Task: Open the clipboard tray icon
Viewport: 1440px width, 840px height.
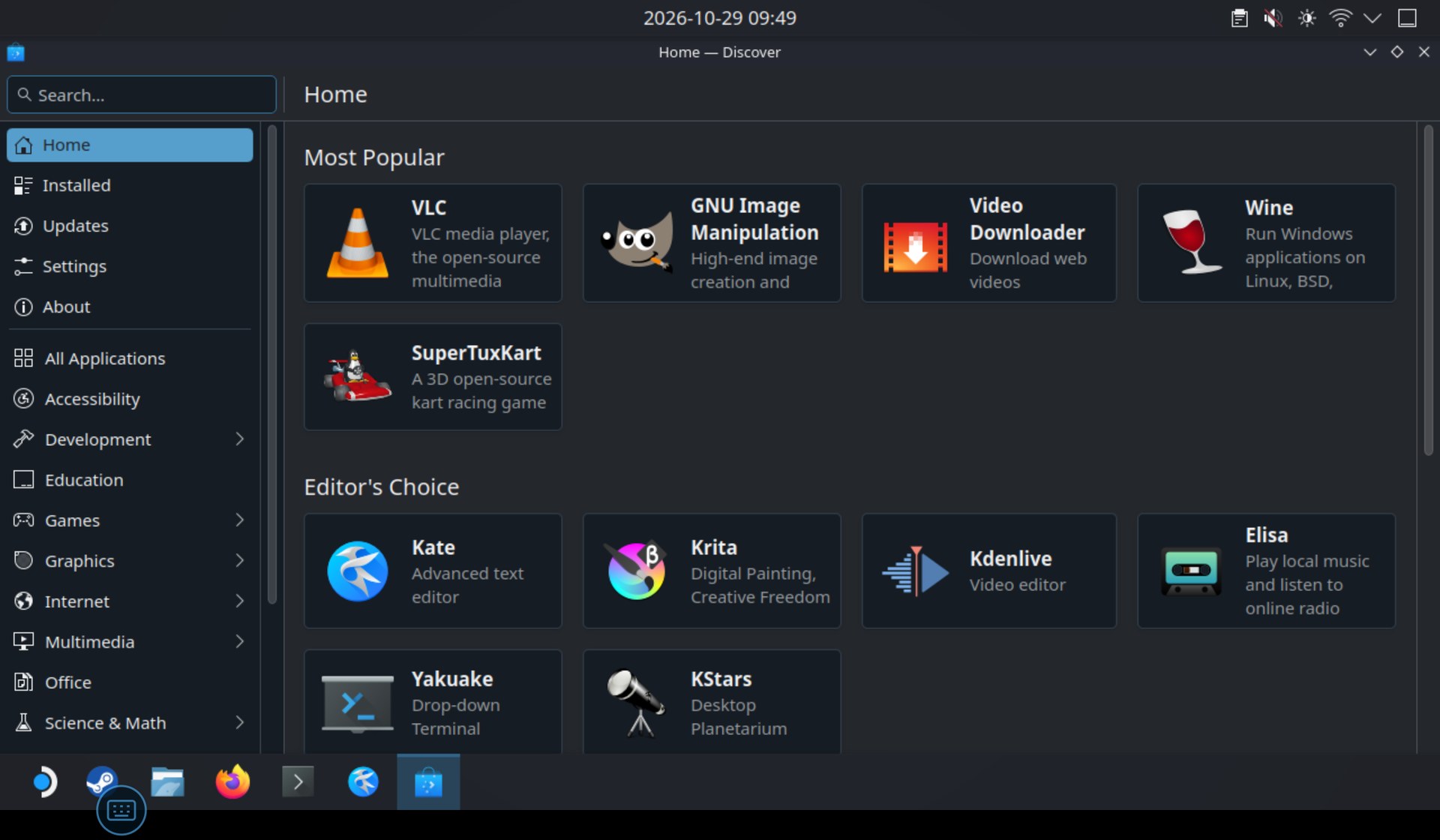Action: 1239,18
